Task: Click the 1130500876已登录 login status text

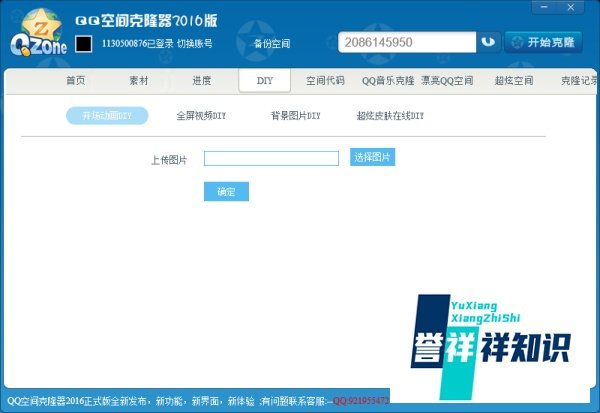Action: click(x=137, y=44)
